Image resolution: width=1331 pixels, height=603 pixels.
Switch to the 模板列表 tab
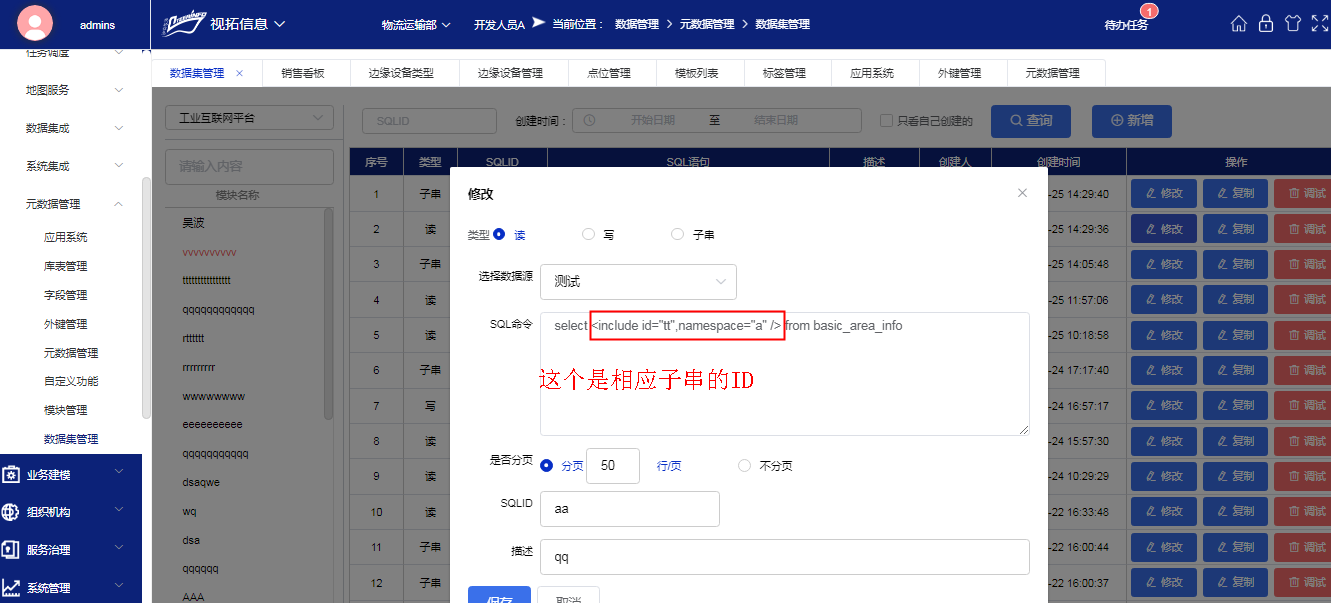click(x=697, y=73)
